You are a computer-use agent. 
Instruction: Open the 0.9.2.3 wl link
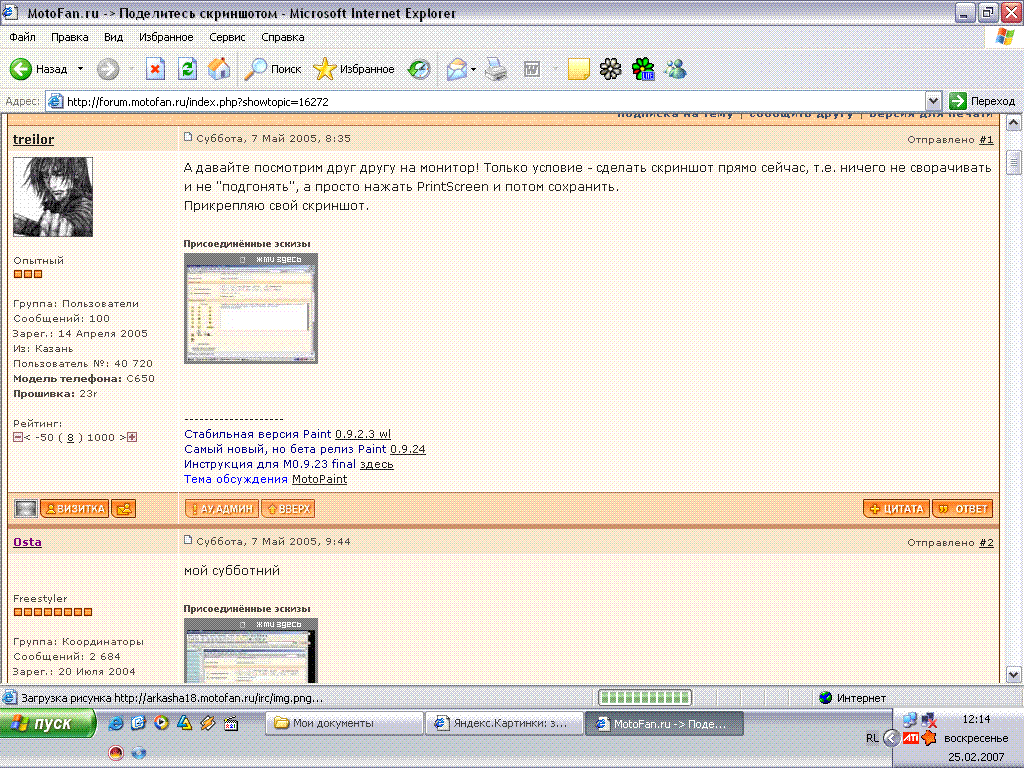click(362, 434)
